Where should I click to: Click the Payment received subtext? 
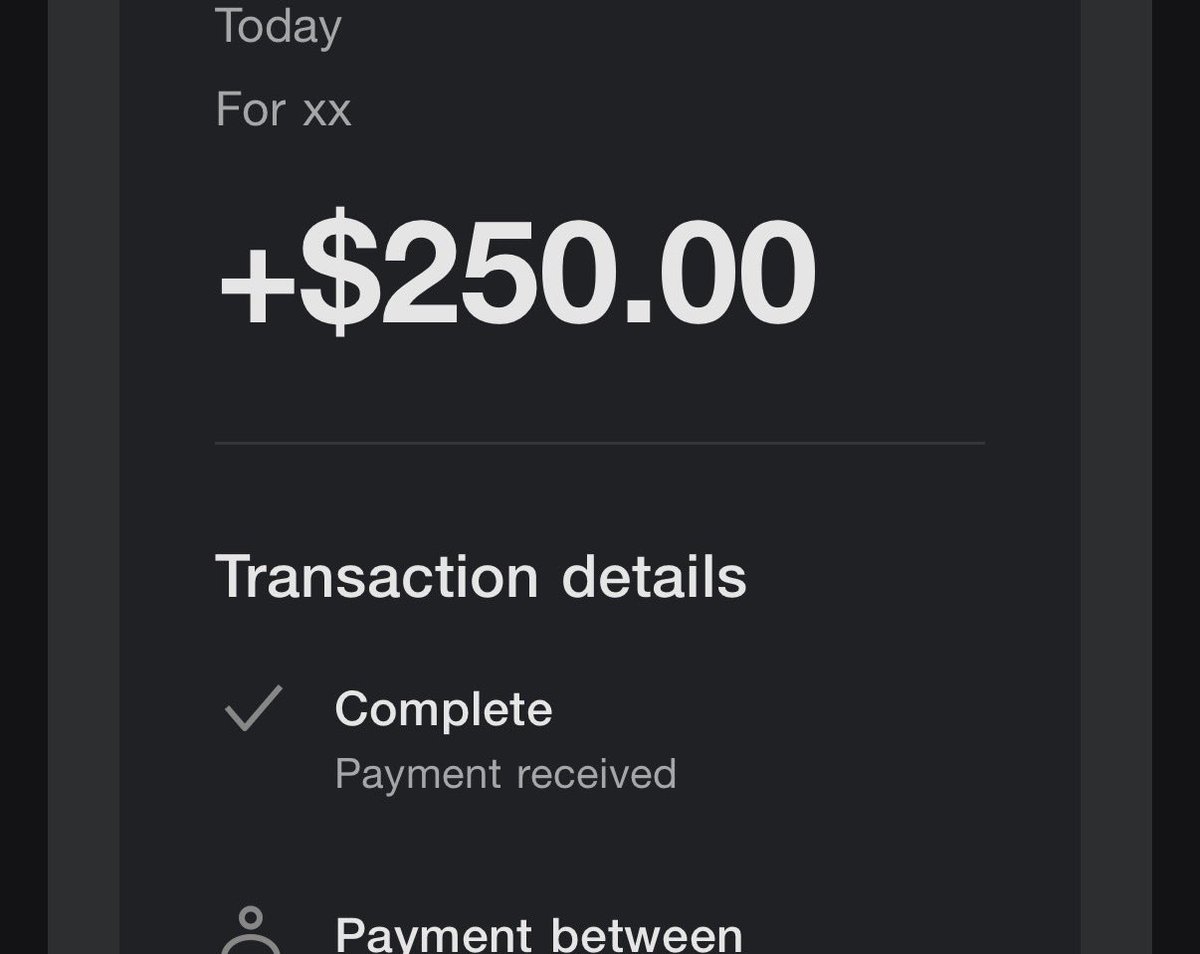(505, 774)
